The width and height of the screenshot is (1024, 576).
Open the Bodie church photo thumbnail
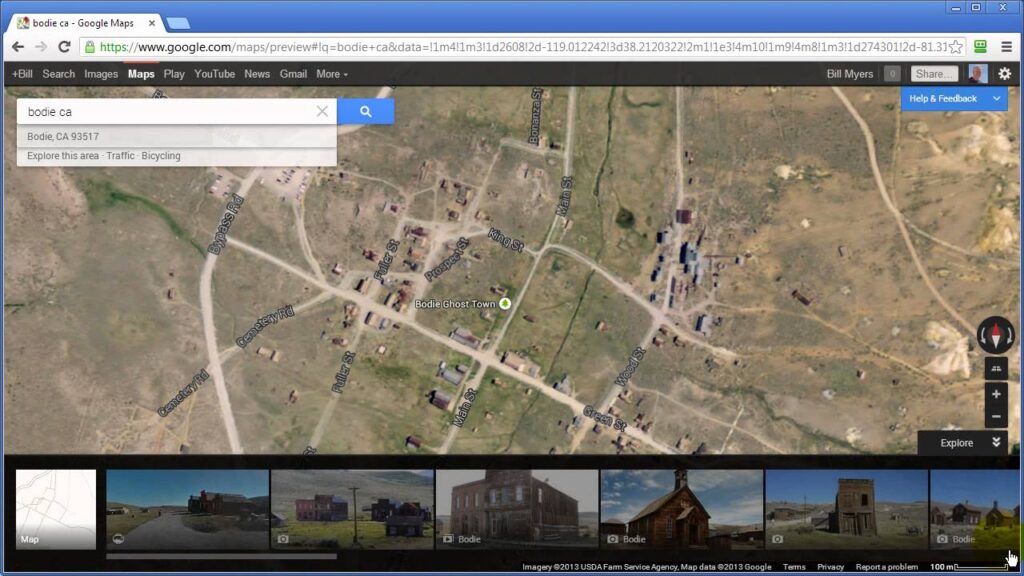pyautogui.click(x=681, y=509)
